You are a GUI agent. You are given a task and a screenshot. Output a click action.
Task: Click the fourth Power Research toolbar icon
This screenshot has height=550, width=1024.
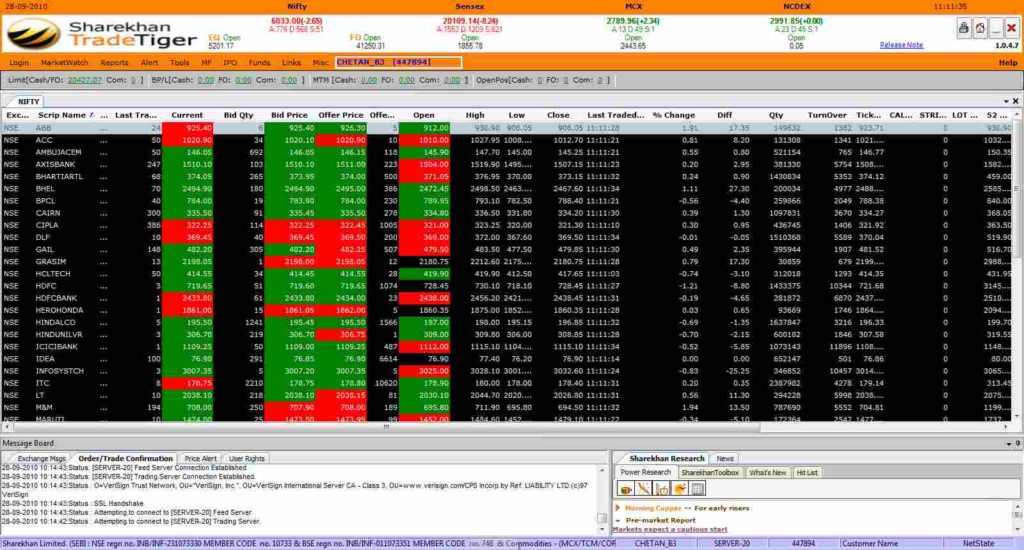coord(680,489)
